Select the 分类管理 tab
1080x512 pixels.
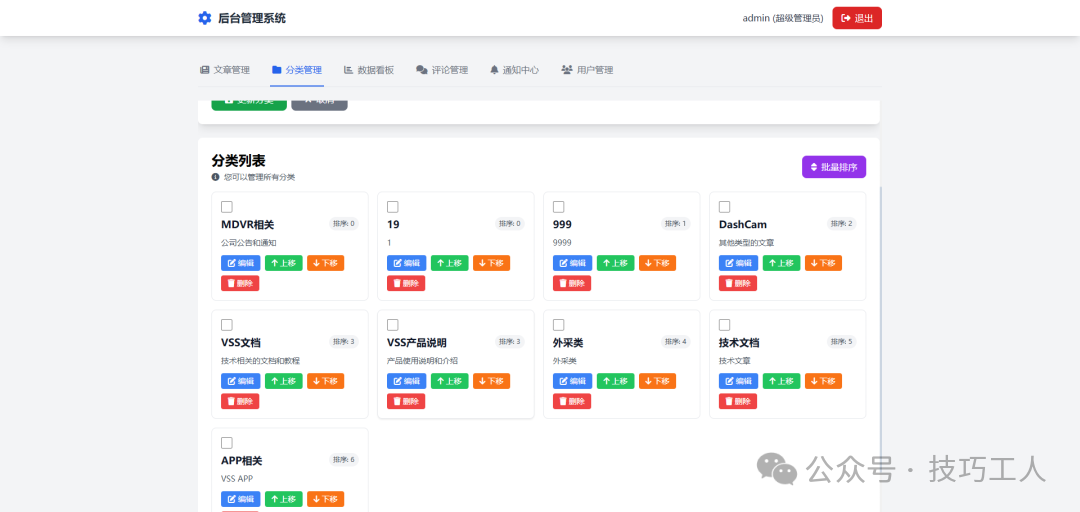(x=297, y=70)
